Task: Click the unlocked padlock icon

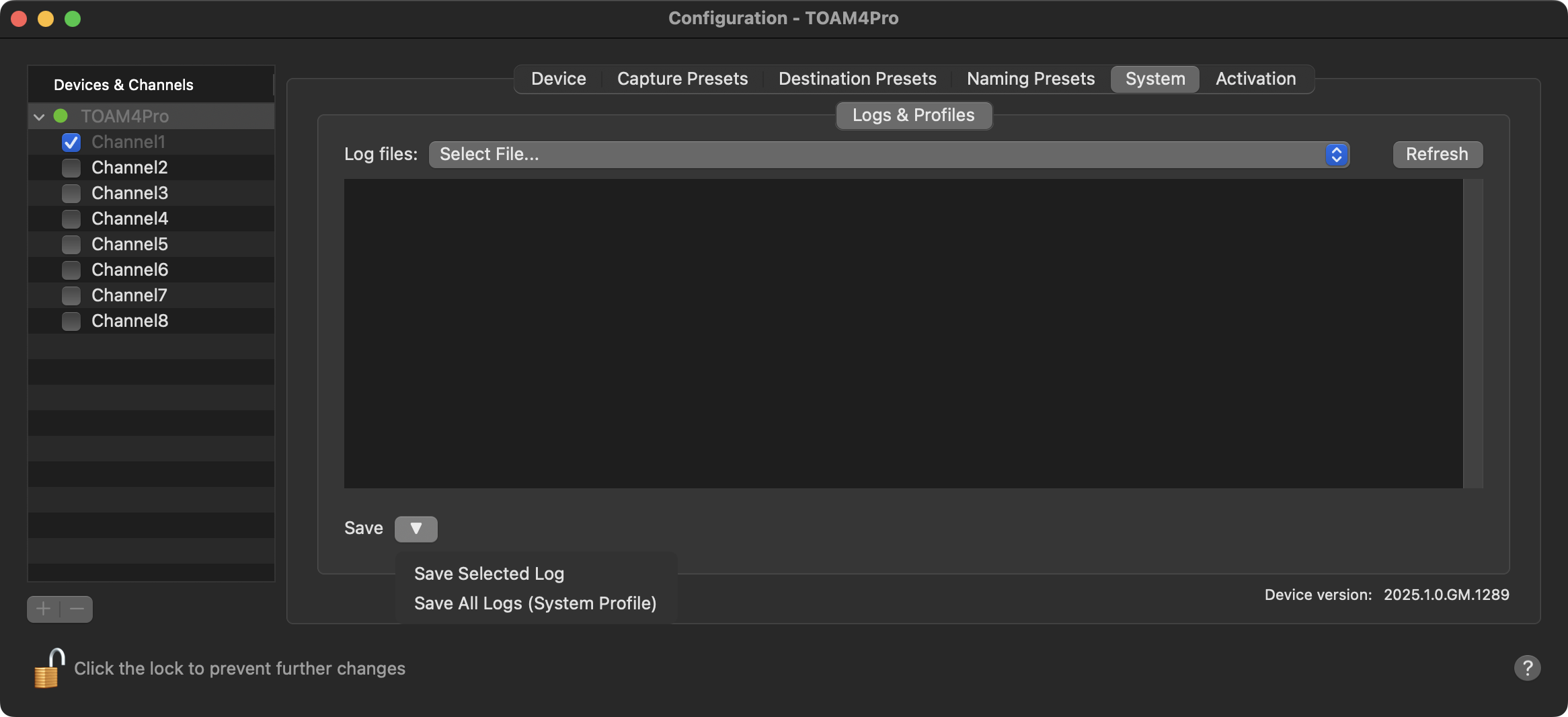Action: 49,668
